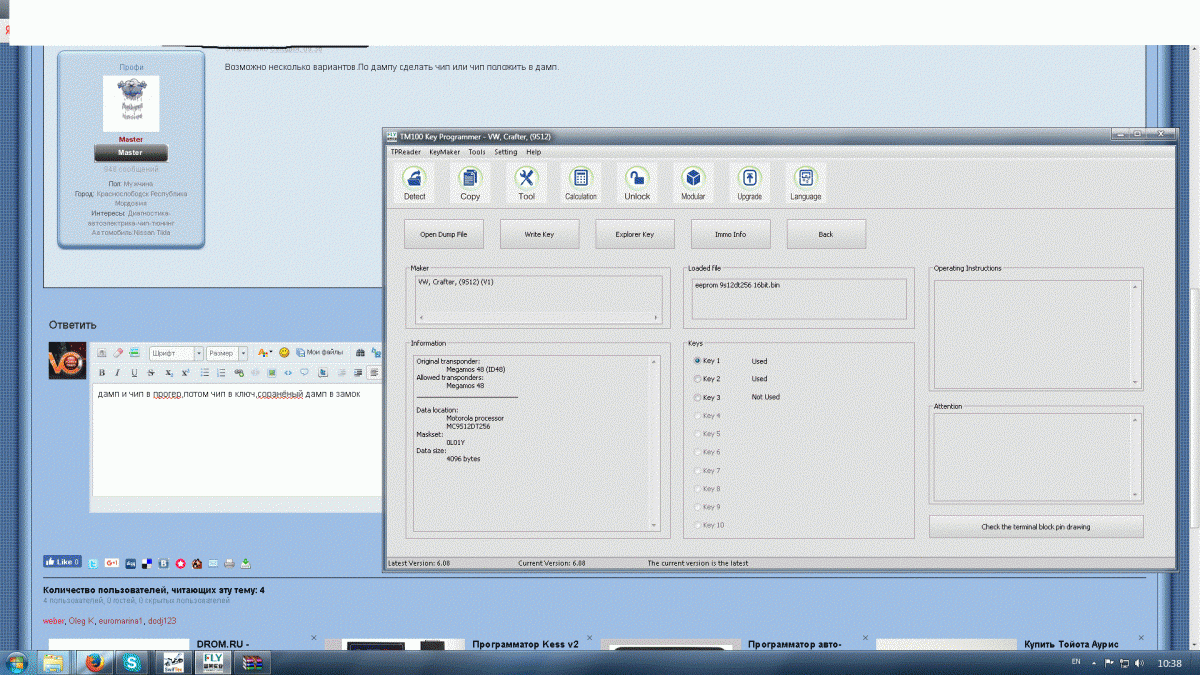
Task: Click the Operating Instructions scrollbar
Action: coord(1135,334)
